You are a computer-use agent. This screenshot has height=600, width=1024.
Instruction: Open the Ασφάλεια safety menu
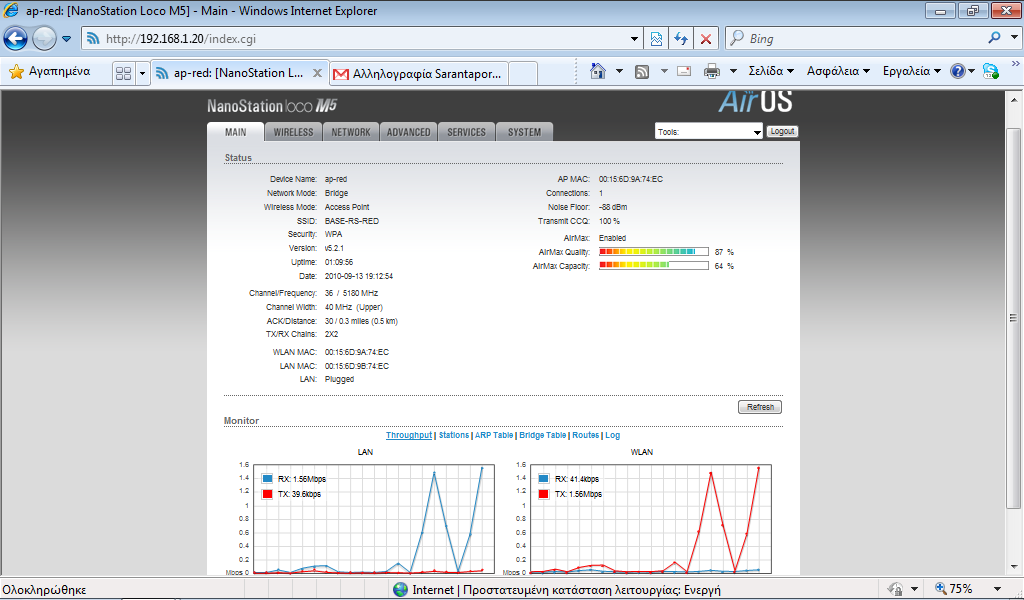click(838, 71)
